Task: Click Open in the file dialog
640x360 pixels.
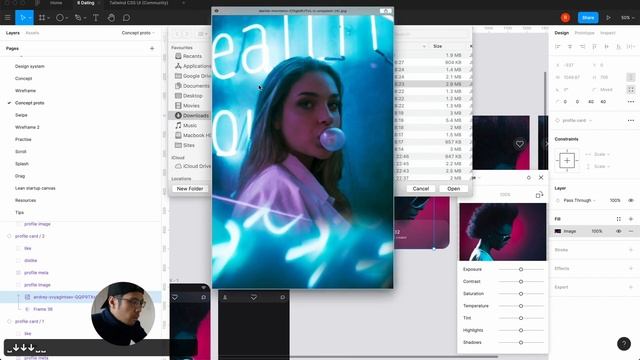Action: (x=453, y=189)
